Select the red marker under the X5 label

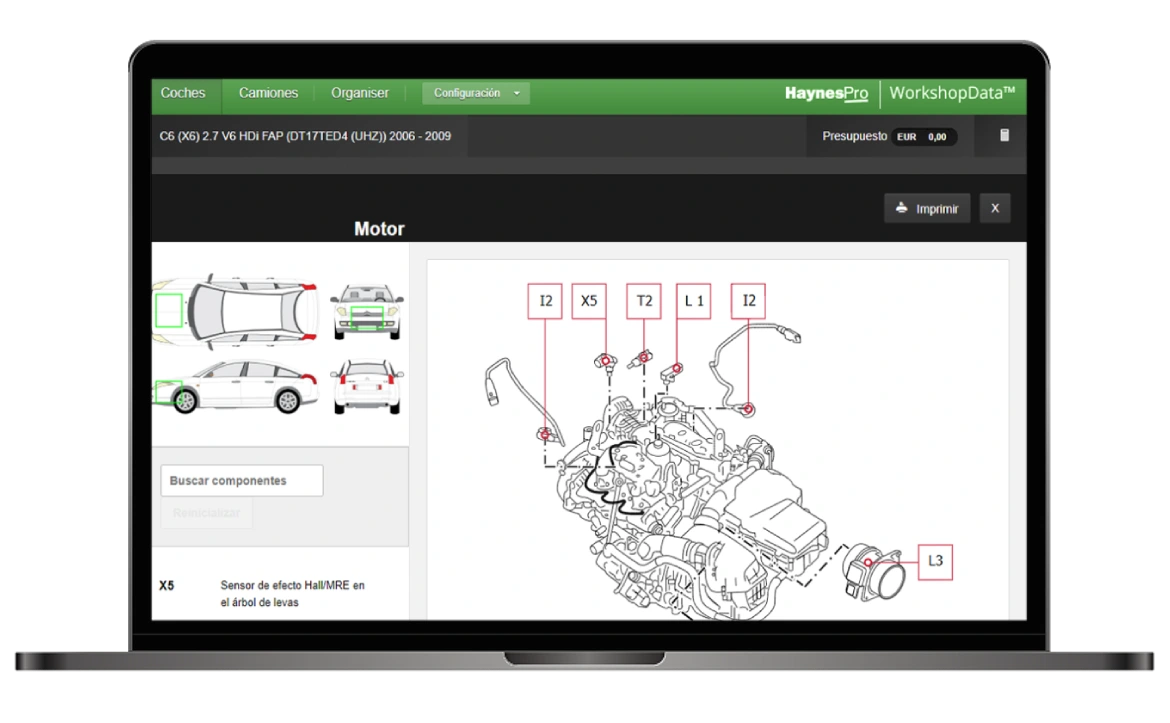click(606, 361)
